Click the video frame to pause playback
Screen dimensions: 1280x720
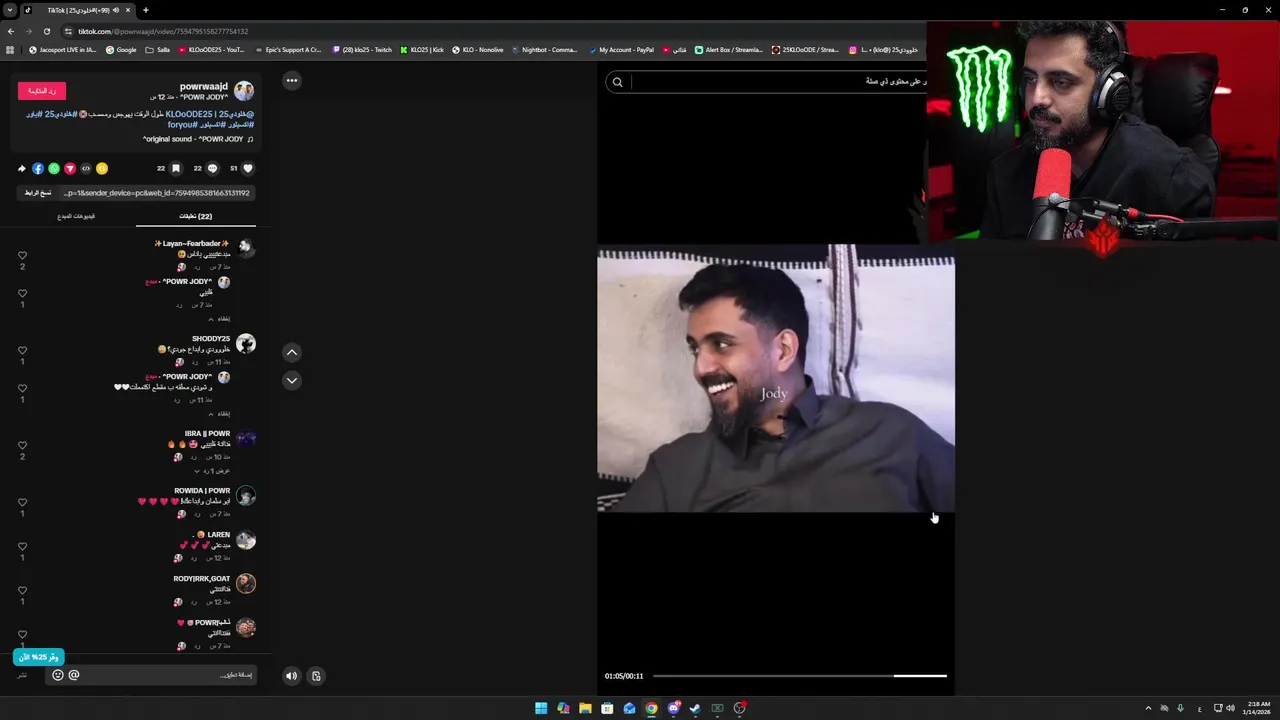tap(776, 378)
